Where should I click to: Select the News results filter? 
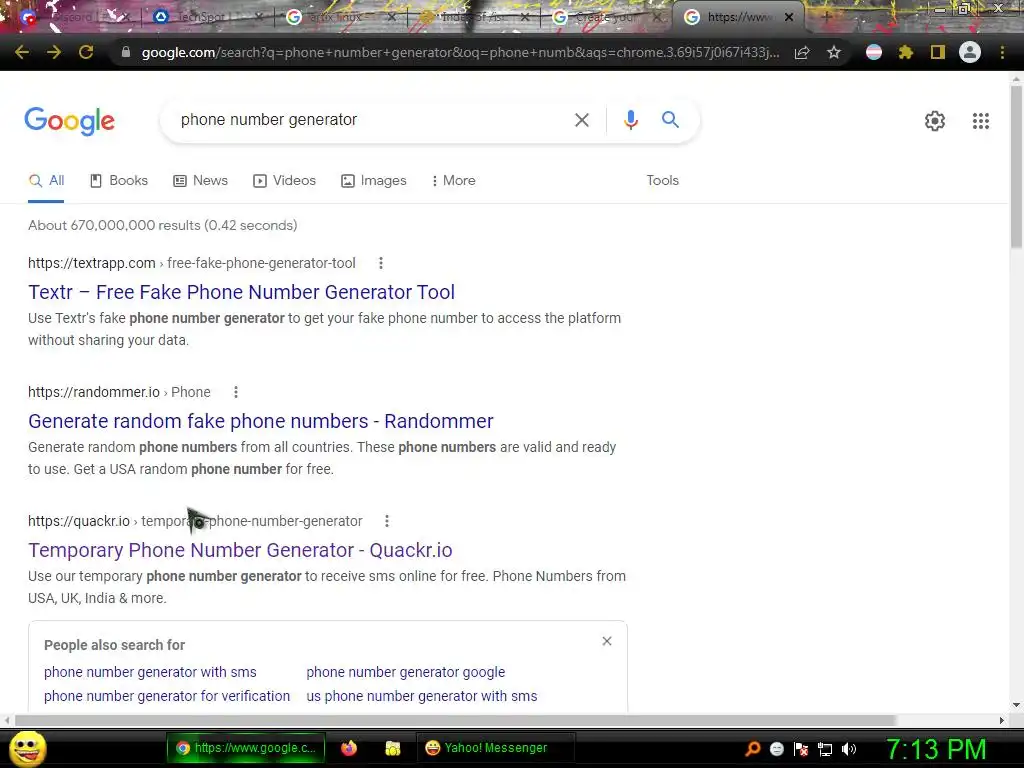200,181
